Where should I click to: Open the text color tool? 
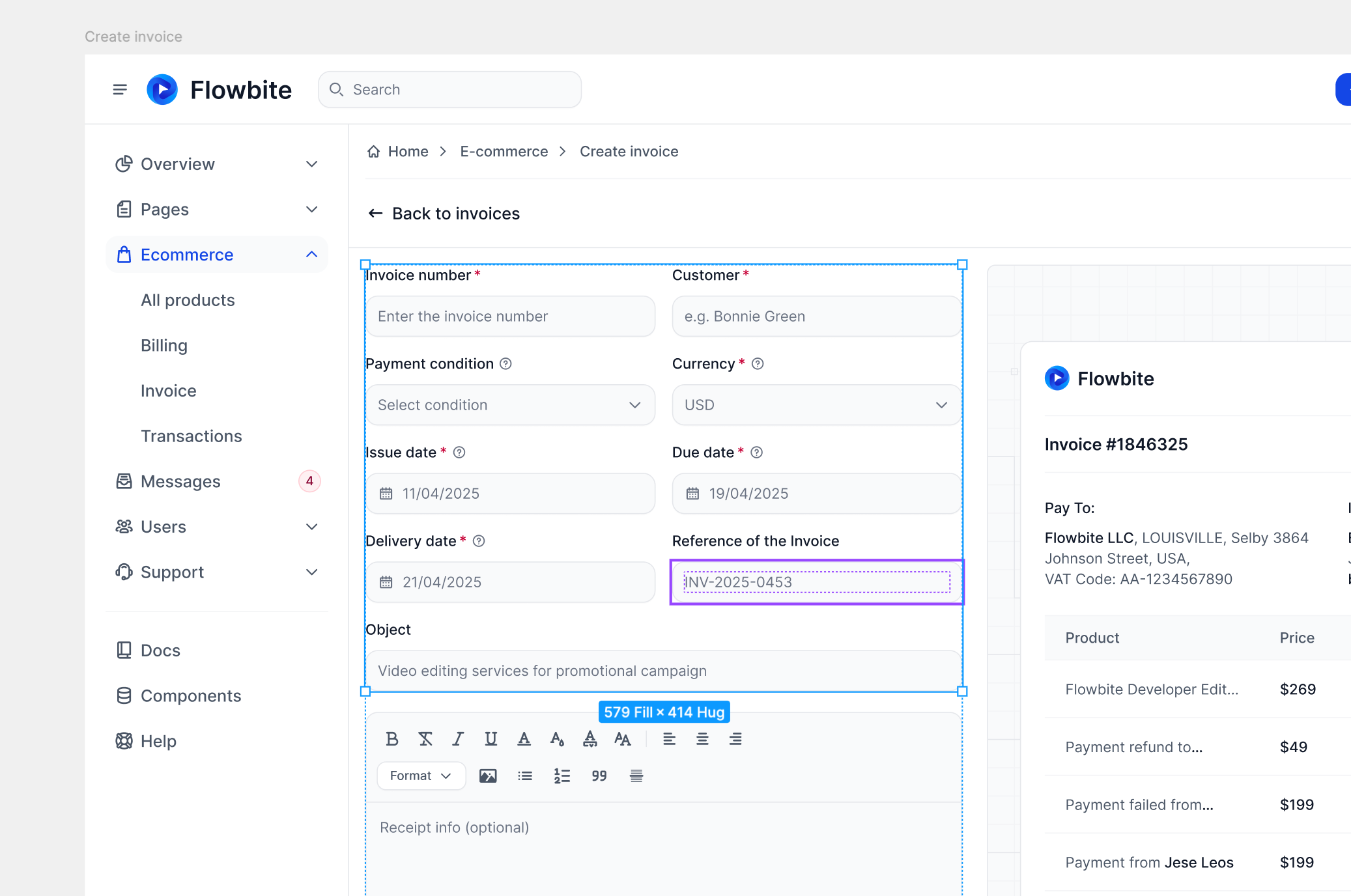tap(524, 738)
